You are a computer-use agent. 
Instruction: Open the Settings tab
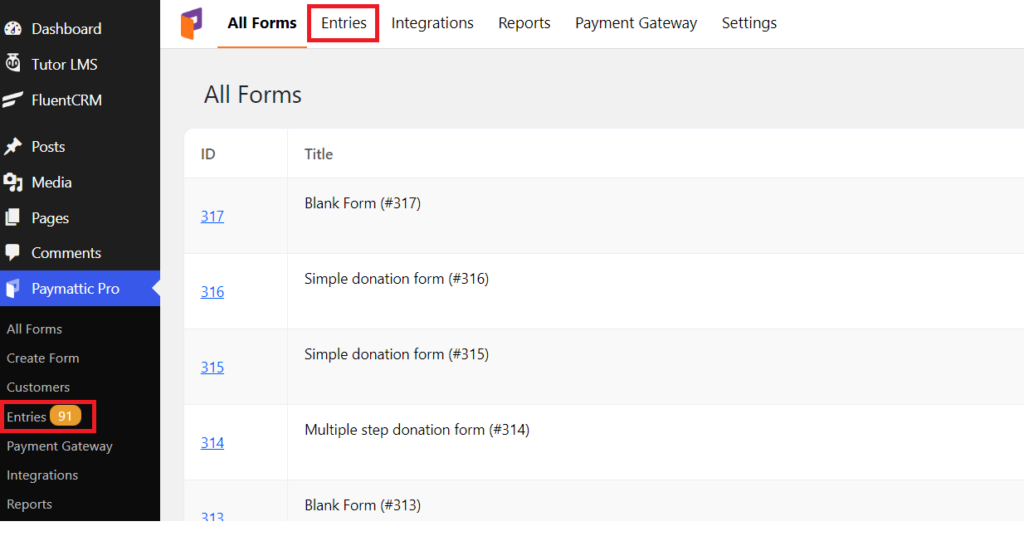(x=749, y=23)
